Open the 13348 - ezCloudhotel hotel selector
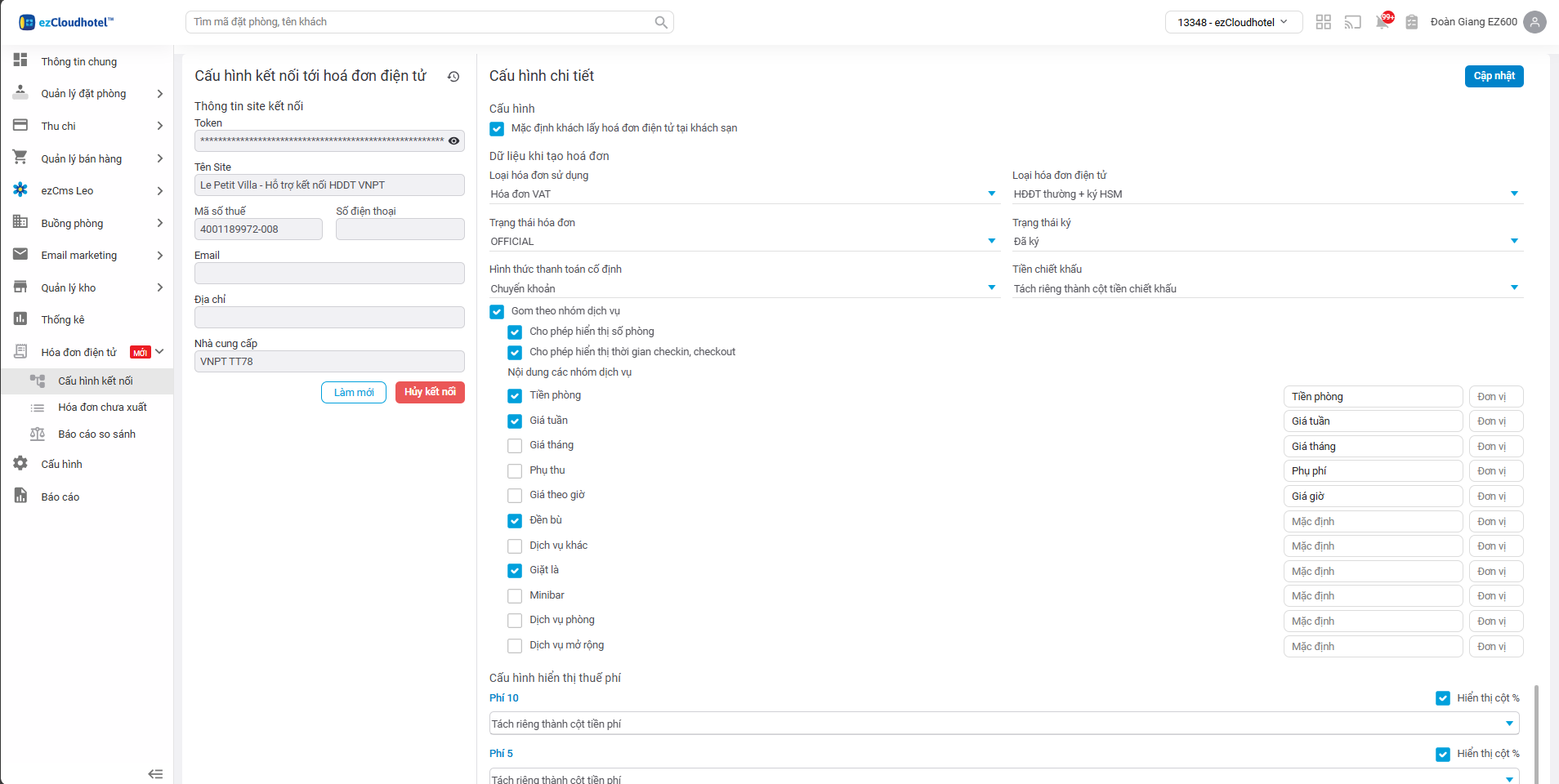Viewport: 1559px width, 784px height. coord(1231,22)
